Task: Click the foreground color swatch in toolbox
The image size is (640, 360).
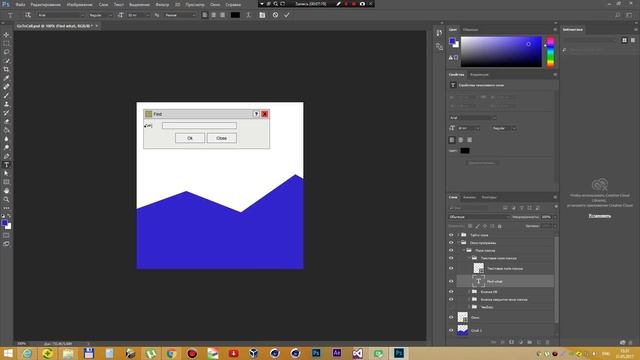Action: [4, 223]
